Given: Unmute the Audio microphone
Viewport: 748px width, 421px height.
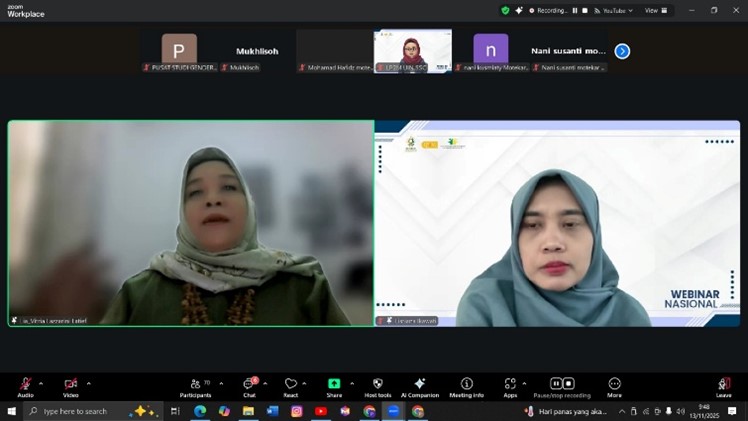Looking at the screenshot, I should 25,385.
